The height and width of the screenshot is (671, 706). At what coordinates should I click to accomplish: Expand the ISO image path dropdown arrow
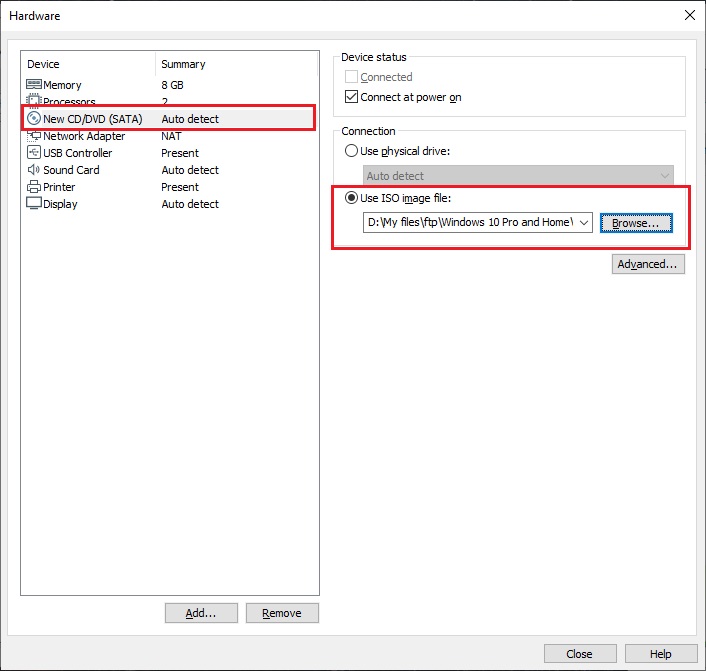(584, 222)
